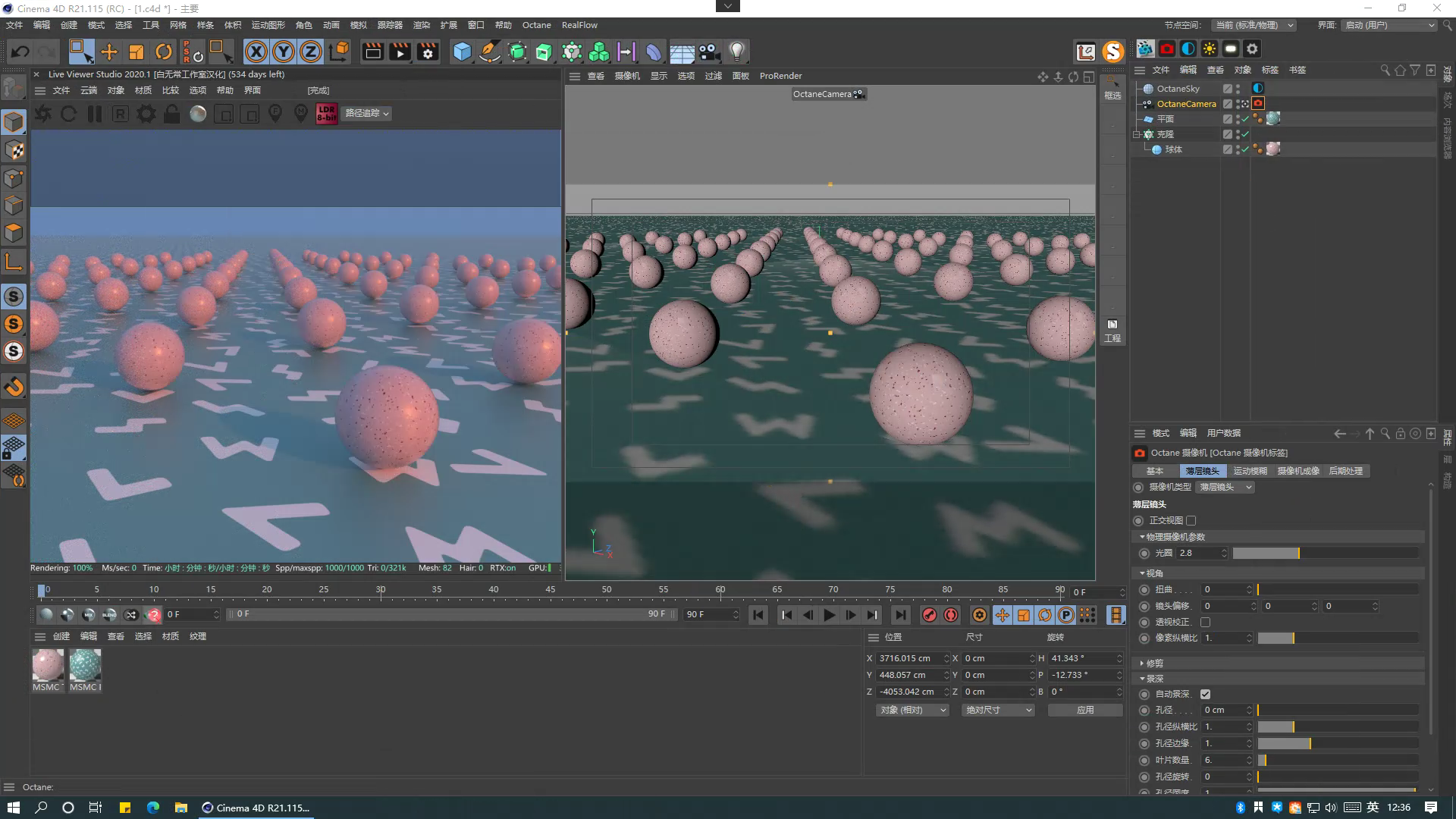Screen dimensions: 1456x819
Task: Open the Live Viewer Options menu
Action: click(x=198, y=90)
